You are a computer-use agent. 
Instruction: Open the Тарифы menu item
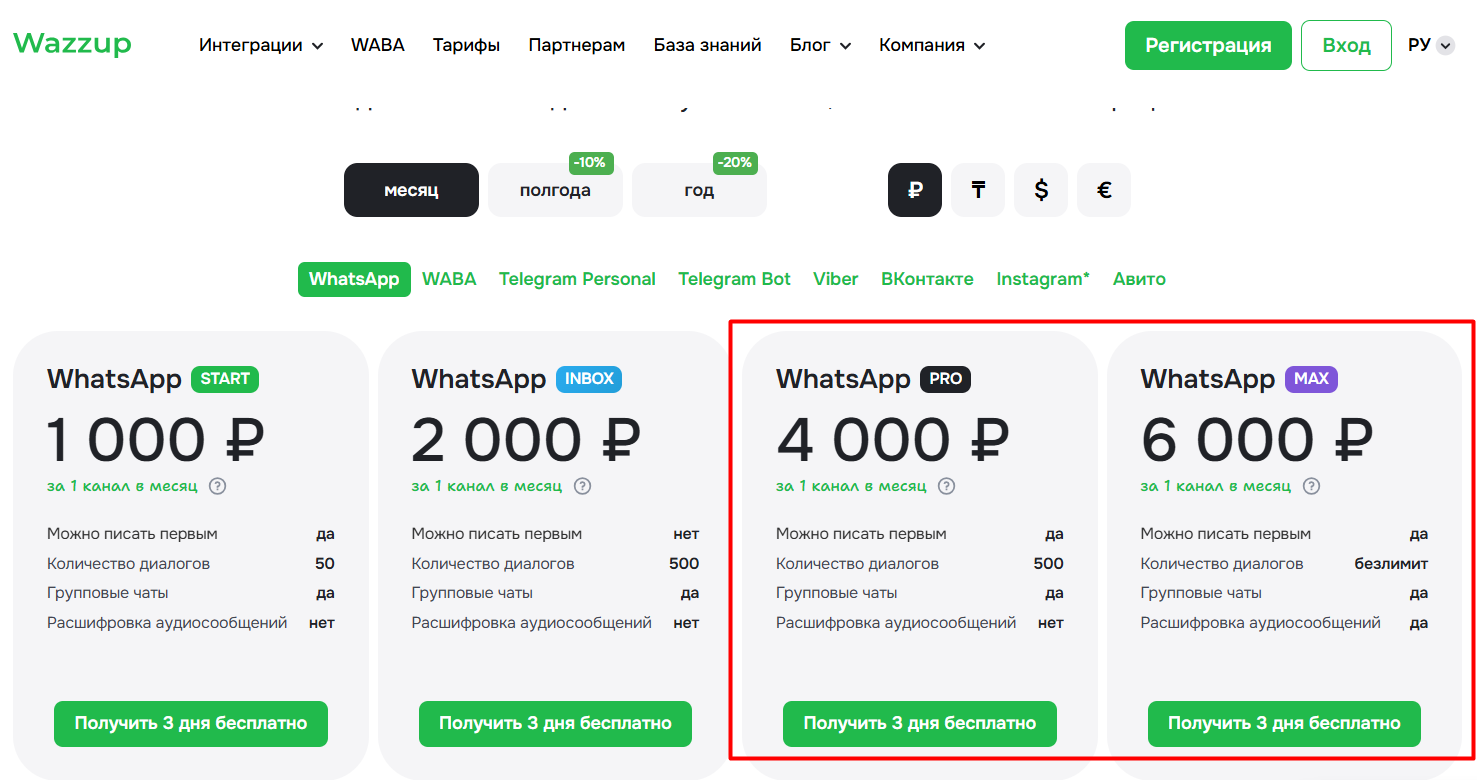coord(466,45)
